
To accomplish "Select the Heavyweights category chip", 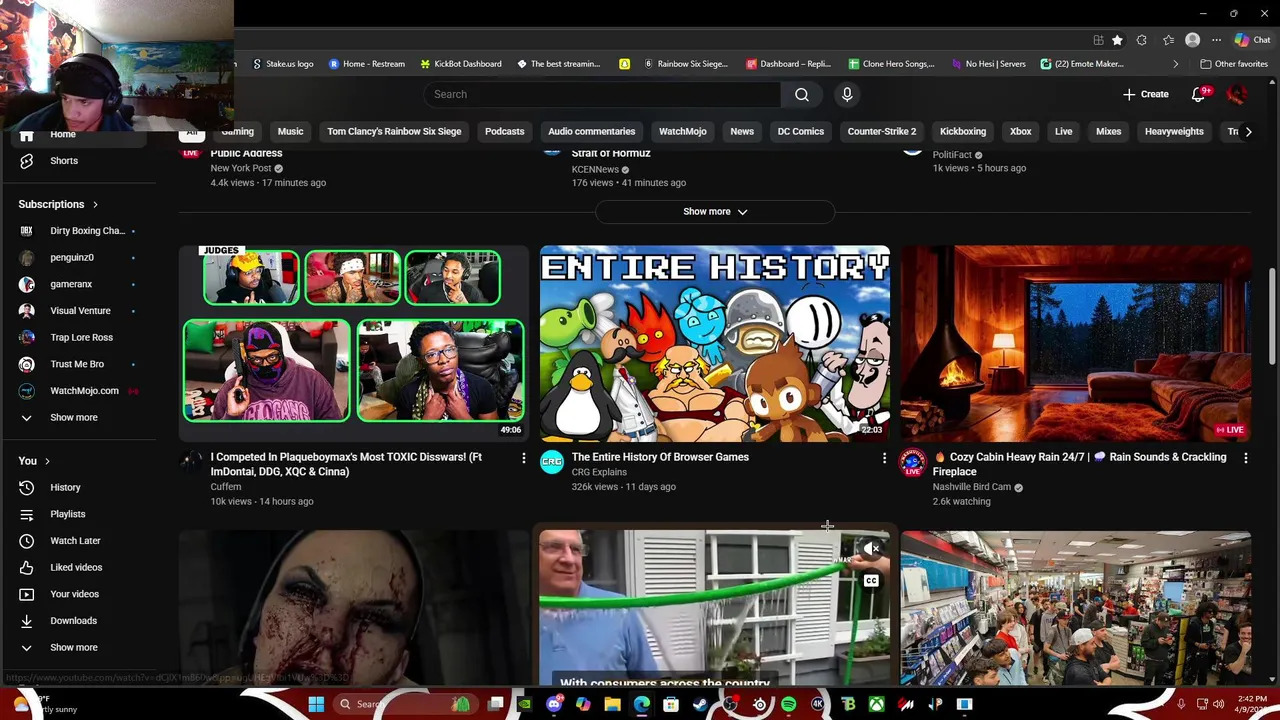I will (1174, 131).
